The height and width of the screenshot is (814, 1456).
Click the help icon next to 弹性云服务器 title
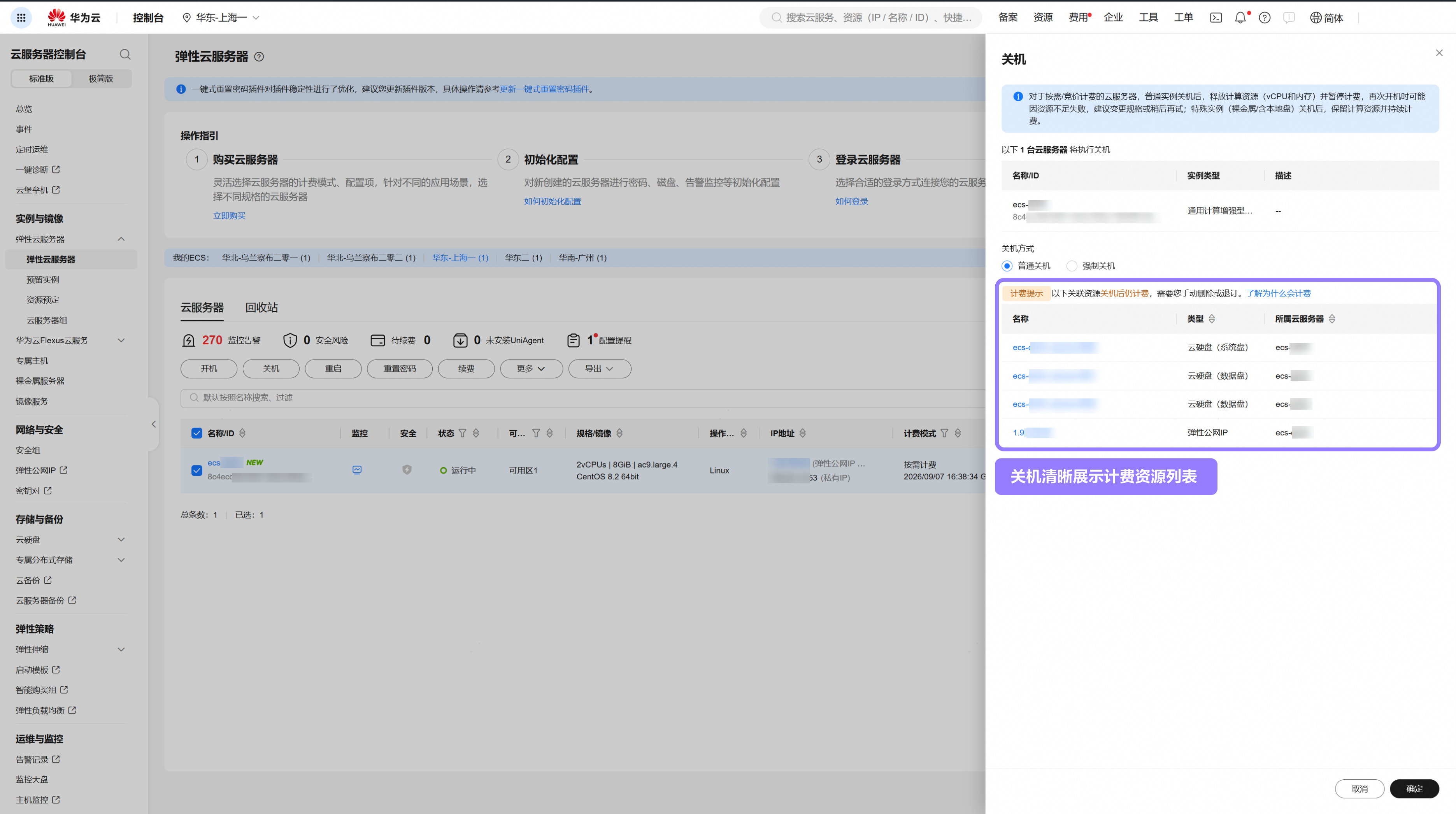pyautogui.click(x=259, y=56)
